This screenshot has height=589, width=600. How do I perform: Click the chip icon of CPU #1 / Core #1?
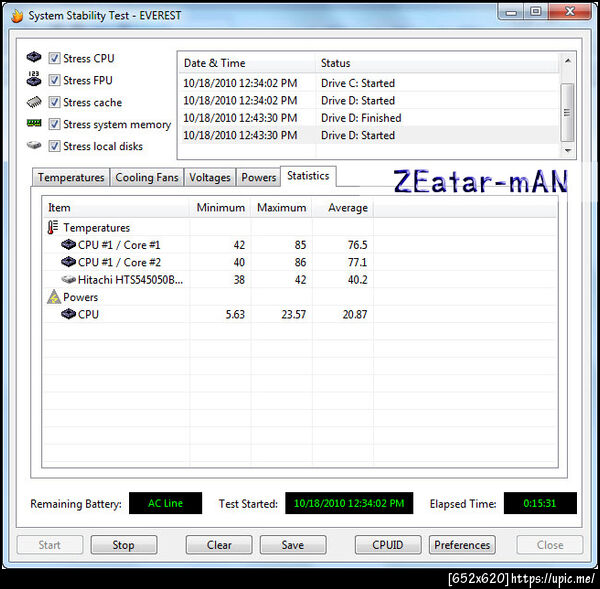(x=68, y=244)
